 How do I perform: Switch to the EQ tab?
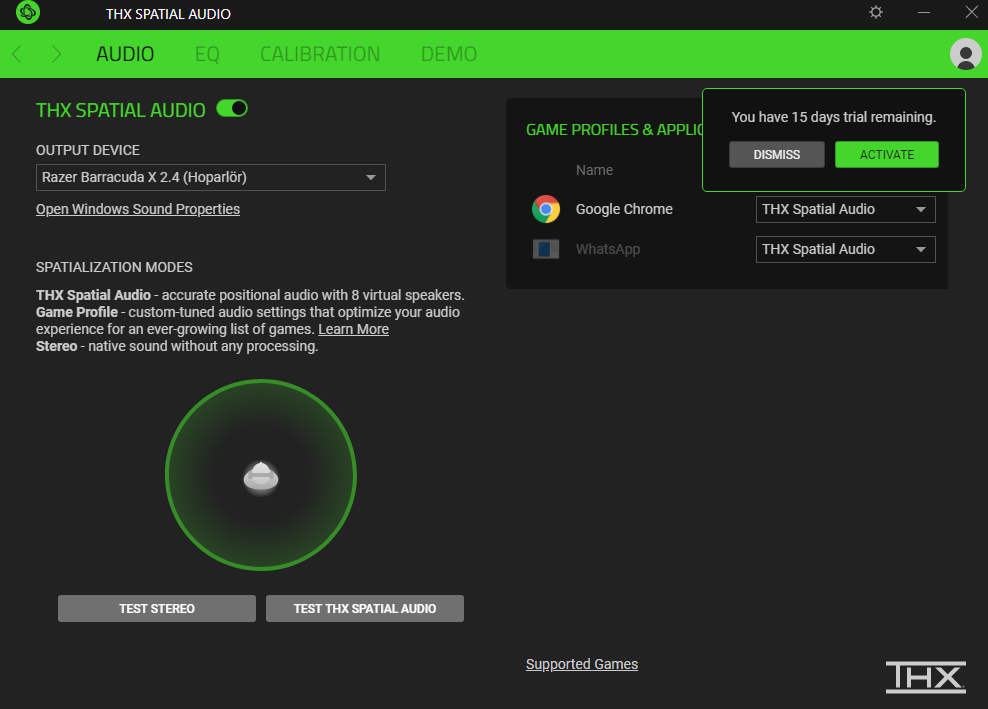[x=207, y=54]
